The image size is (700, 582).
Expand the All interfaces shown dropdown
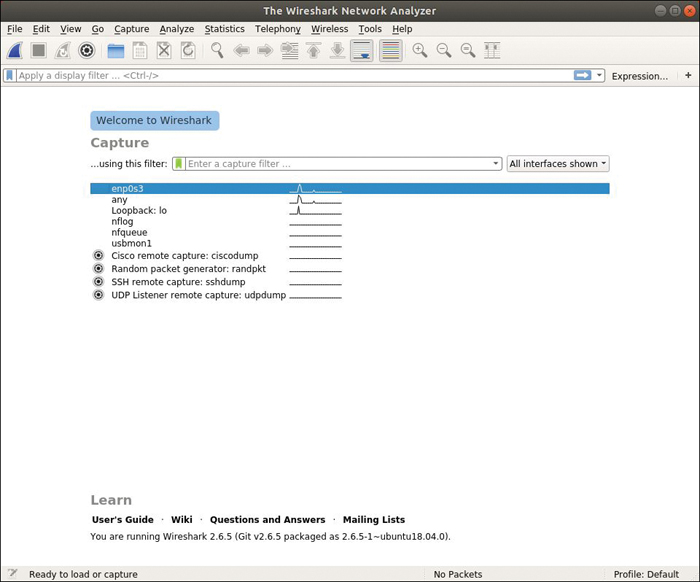[x=558, y=164]
